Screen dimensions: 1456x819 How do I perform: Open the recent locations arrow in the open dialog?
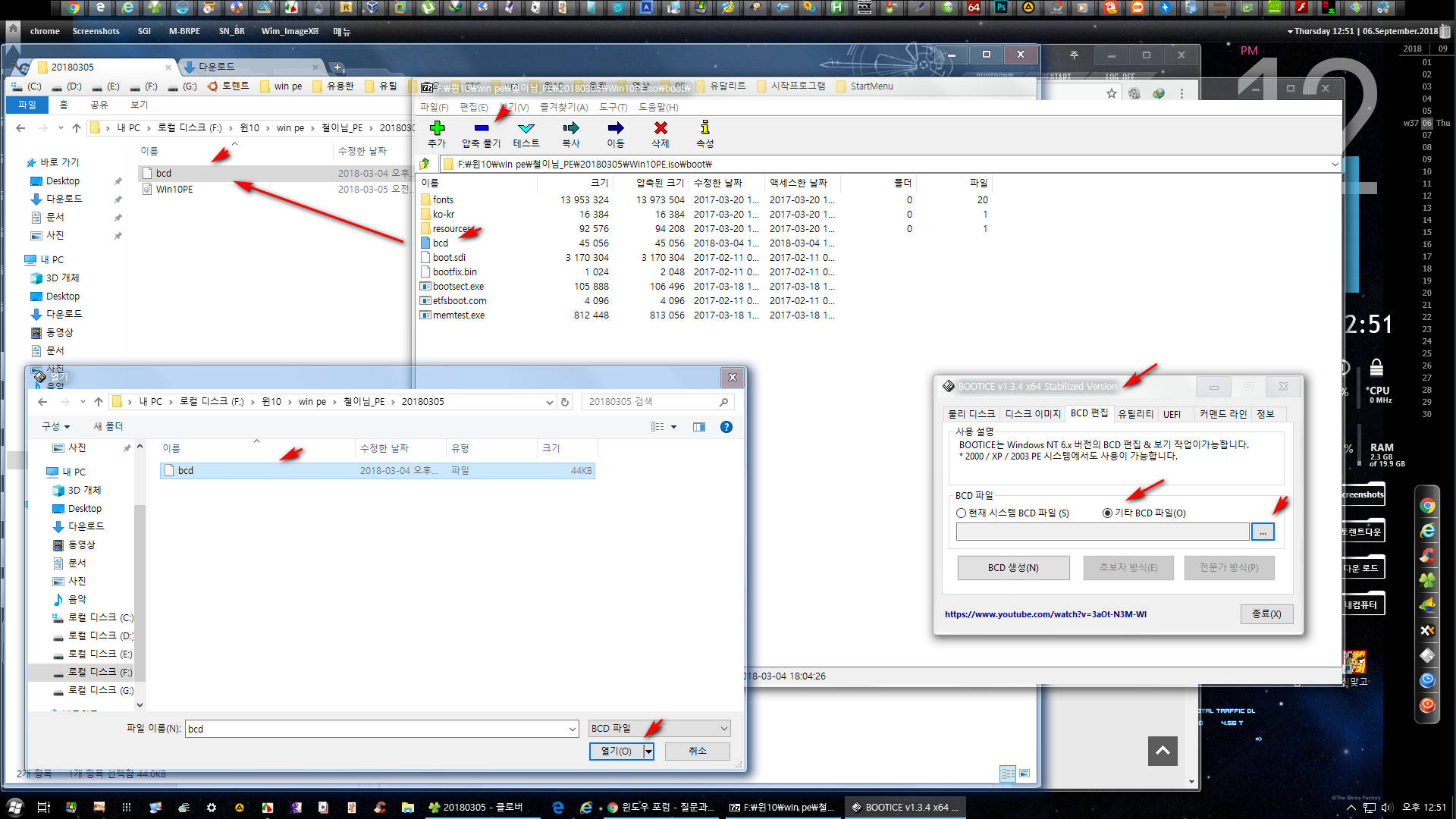pos(83,402)
